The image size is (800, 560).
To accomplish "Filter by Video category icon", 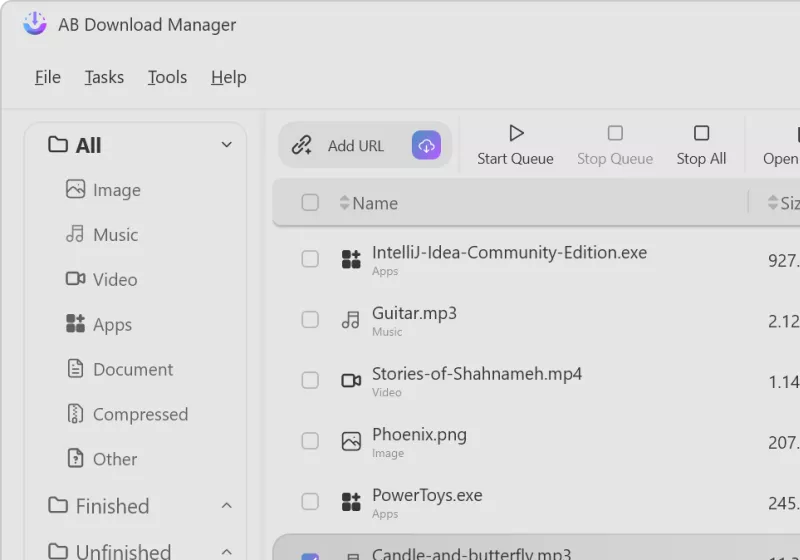I will tap(76, 279).
